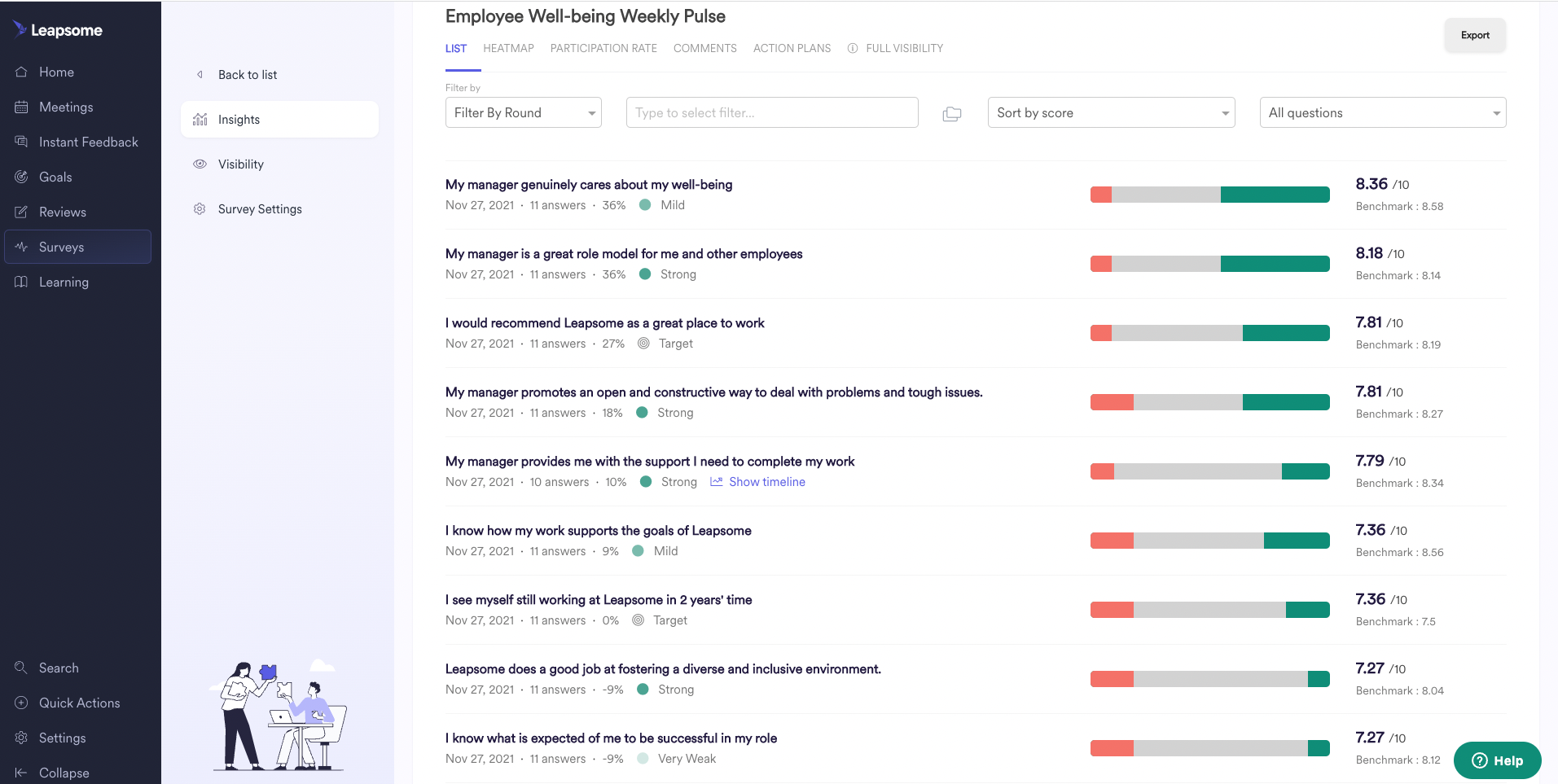Click the Learning book icon
1558x784 pixels.
[21, 282]
